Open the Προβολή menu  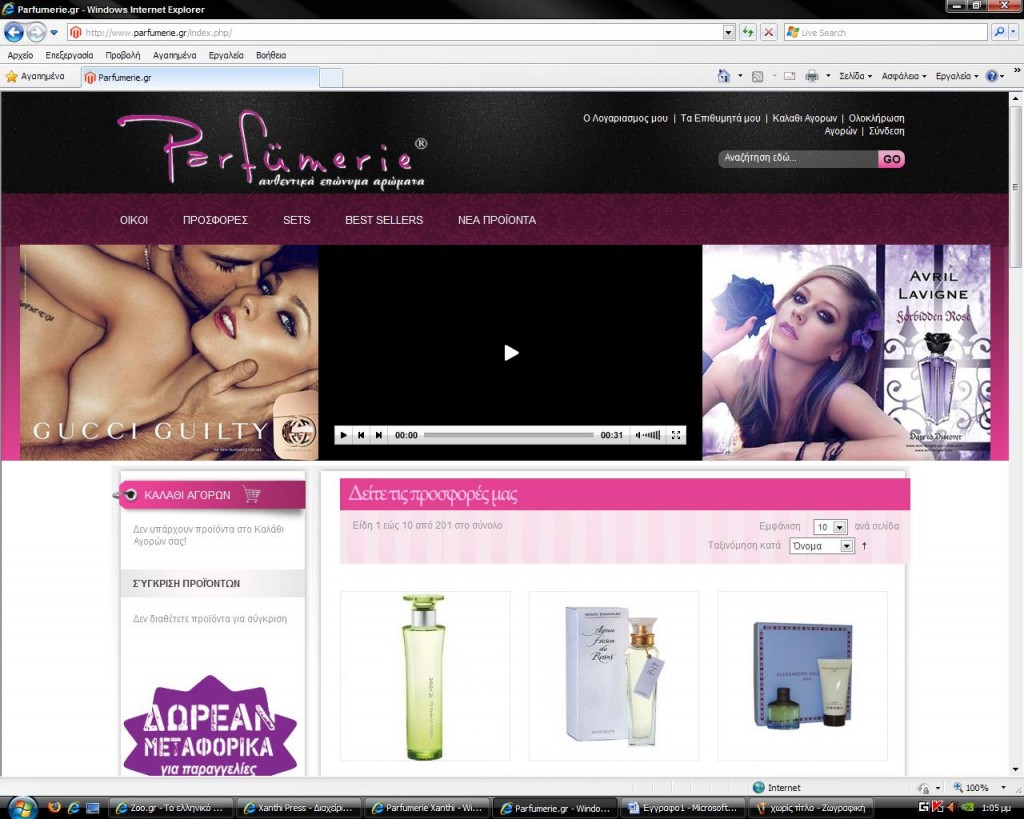coord(123,55)
